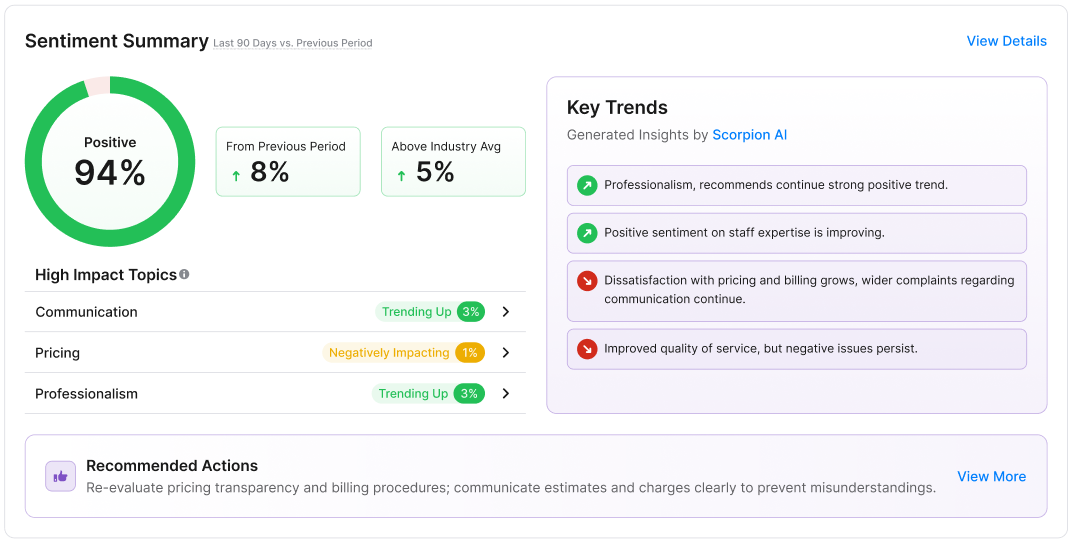
Task: Click green up-arrow icon for Professionalism trend
Action: pyautogui.click(x=587, y=185)
